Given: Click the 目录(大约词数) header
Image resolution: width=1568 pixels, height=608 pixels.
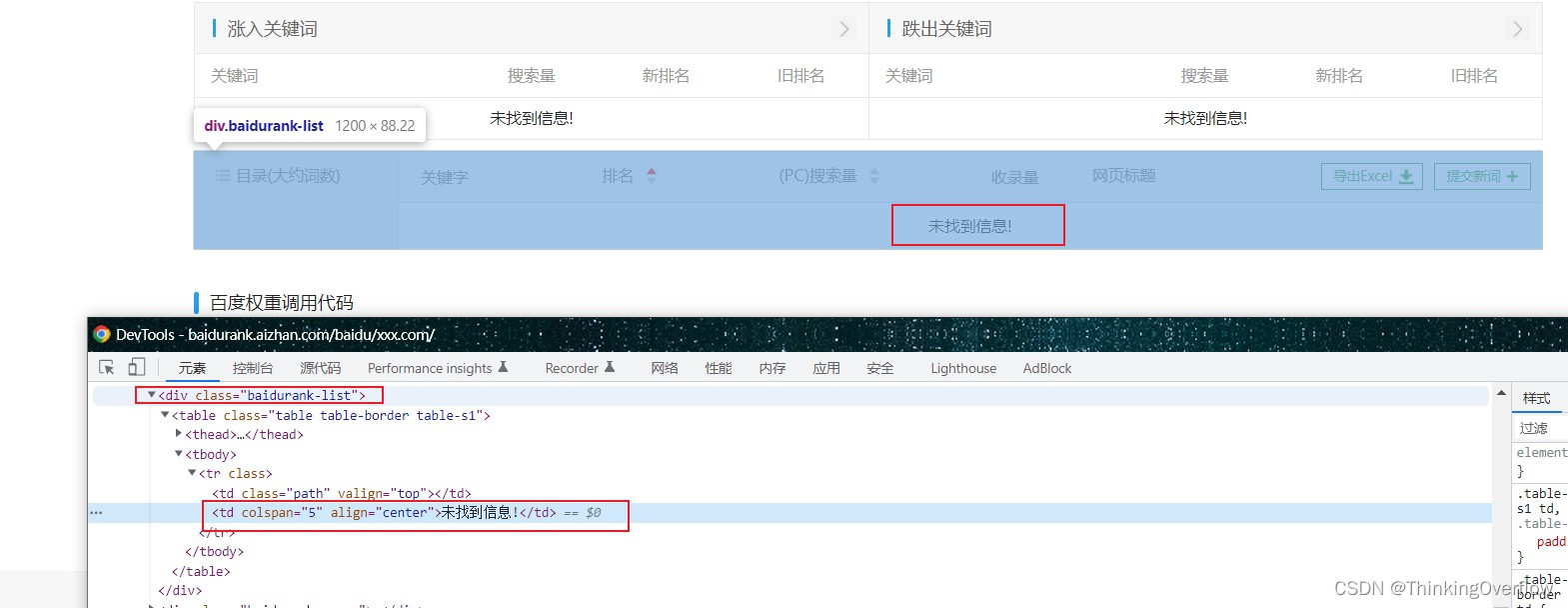Looking at the screenshot, I should click(288, 176).
